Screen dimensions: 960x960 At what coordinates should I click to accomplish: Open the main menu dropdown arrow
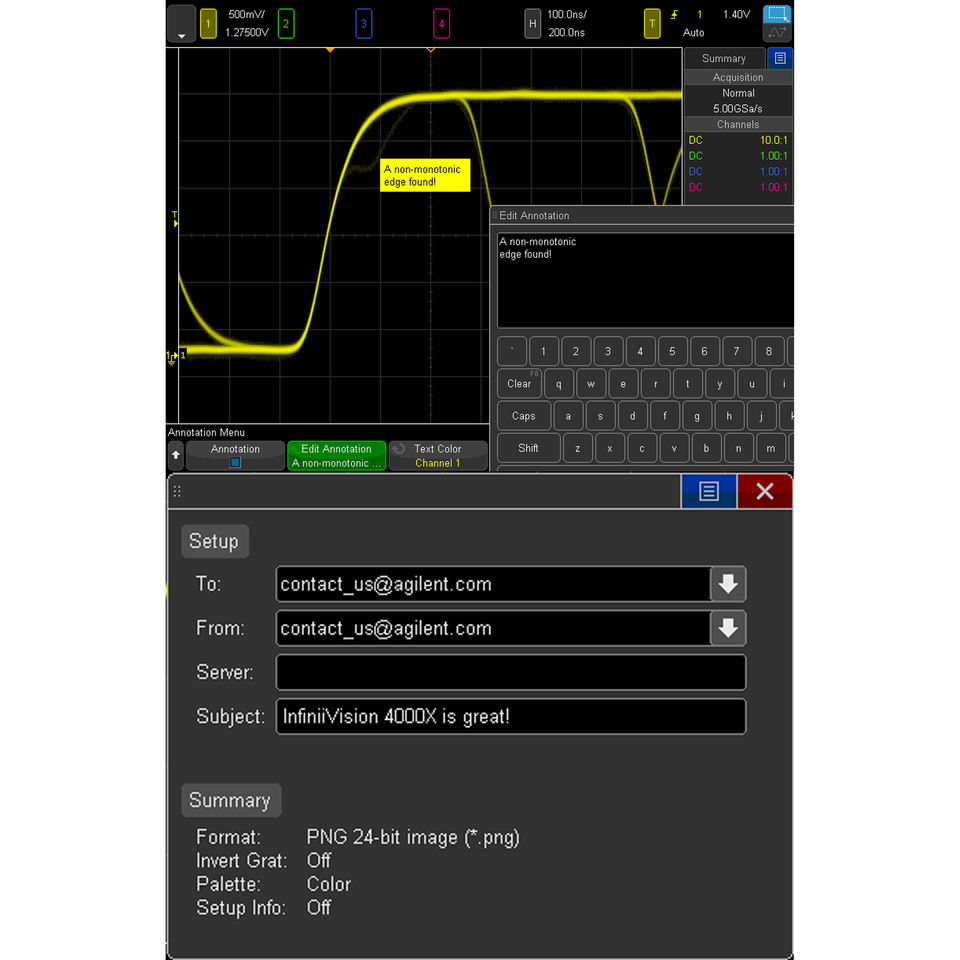181,24
